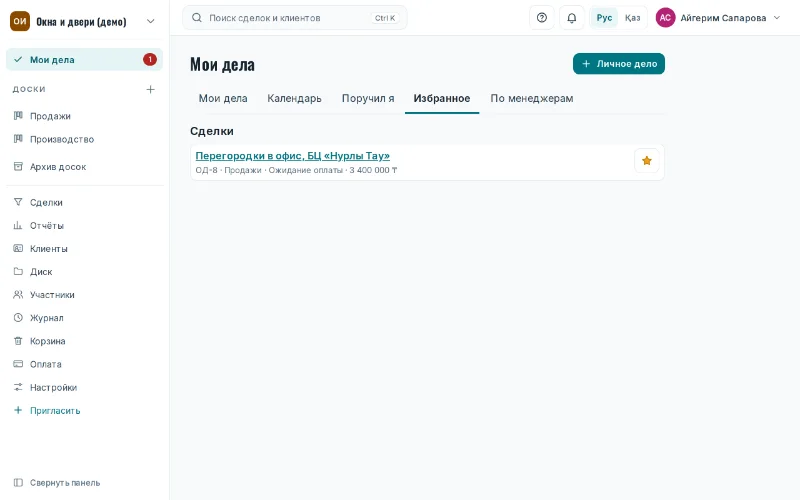
Task: Open deal Перегородки в офис link
Action: coord(292,156)
